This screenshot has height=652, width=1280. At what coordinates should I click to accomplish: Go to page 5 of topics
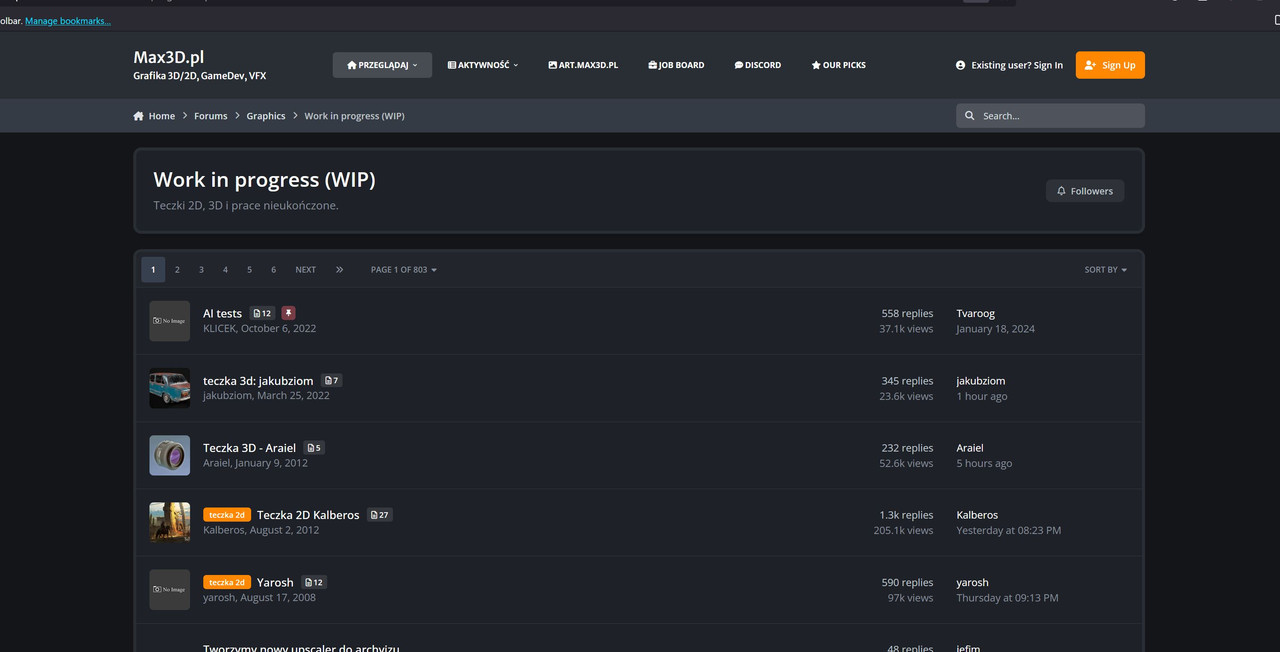point(249,270)
